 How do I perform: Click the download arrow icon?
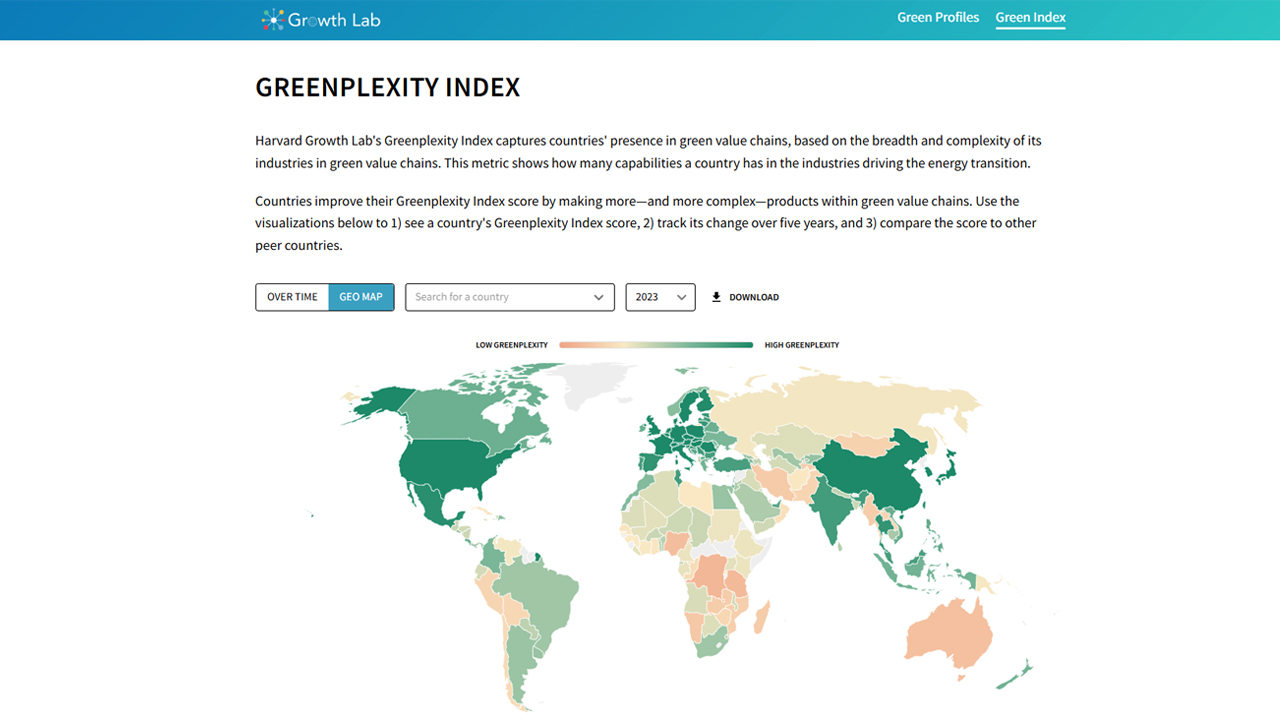716,297
